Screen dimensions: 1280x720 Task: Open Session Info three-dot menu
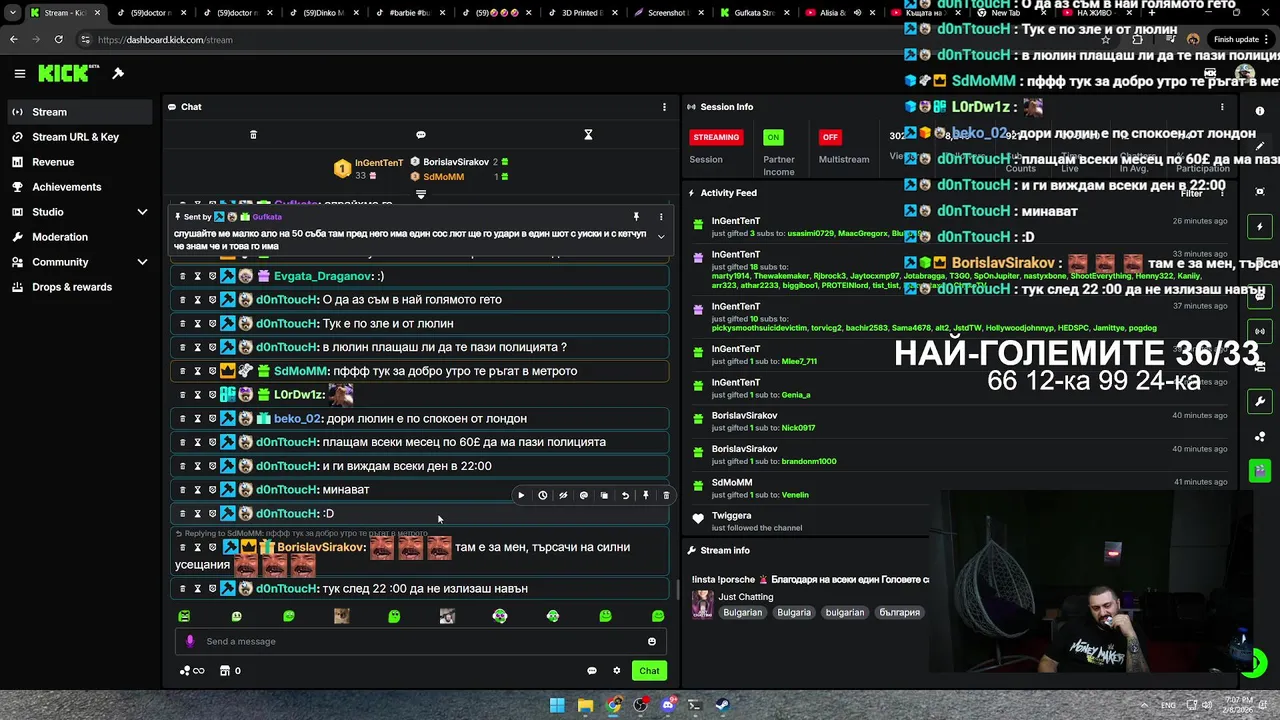click(1222, 107)
